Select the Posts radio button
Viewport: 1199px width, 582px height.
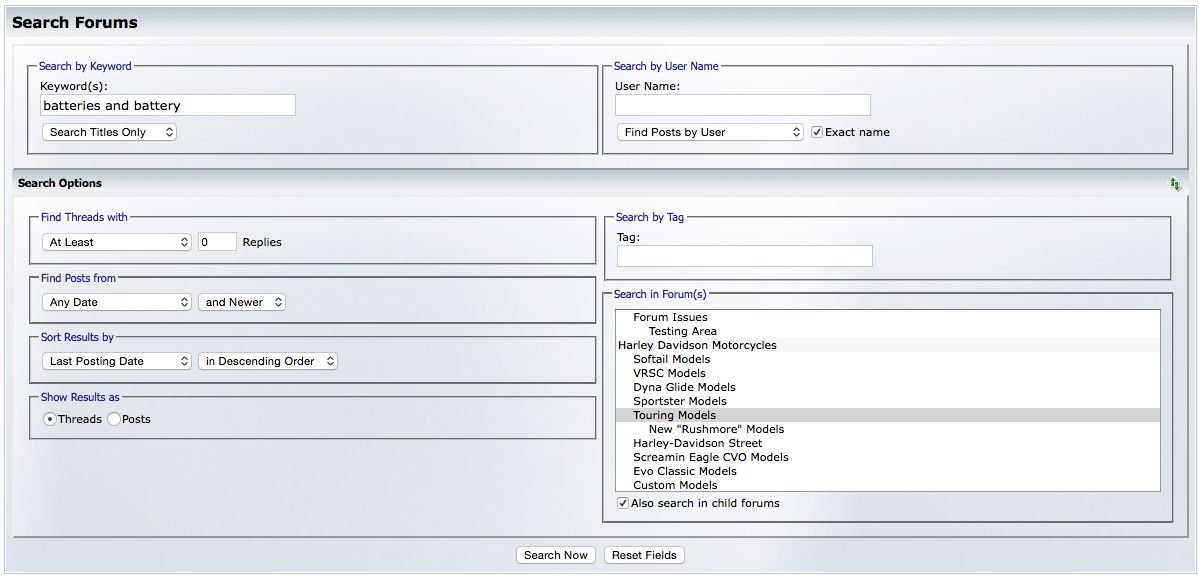[x=114, y=419]
